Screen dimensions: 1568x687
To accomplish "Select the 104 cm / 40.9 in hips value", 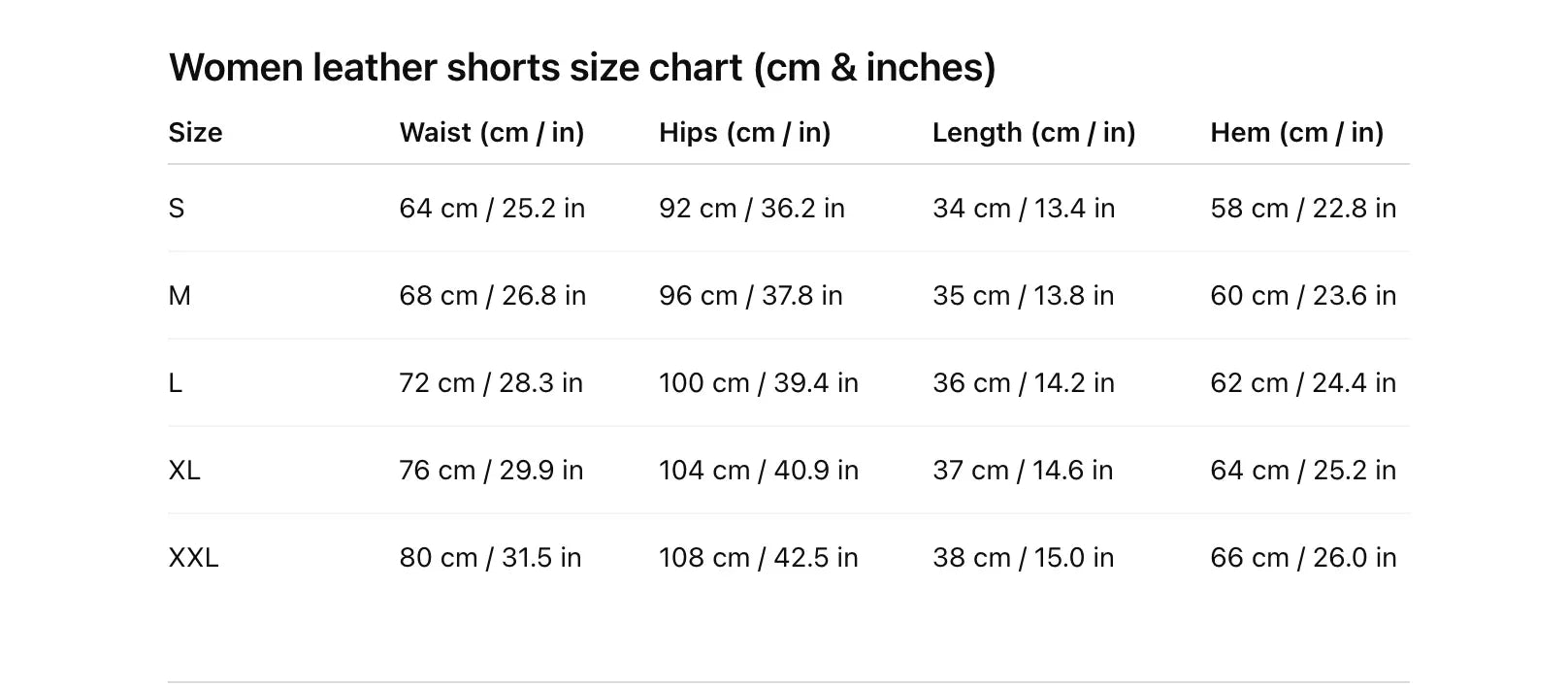I will pos(758,471).
